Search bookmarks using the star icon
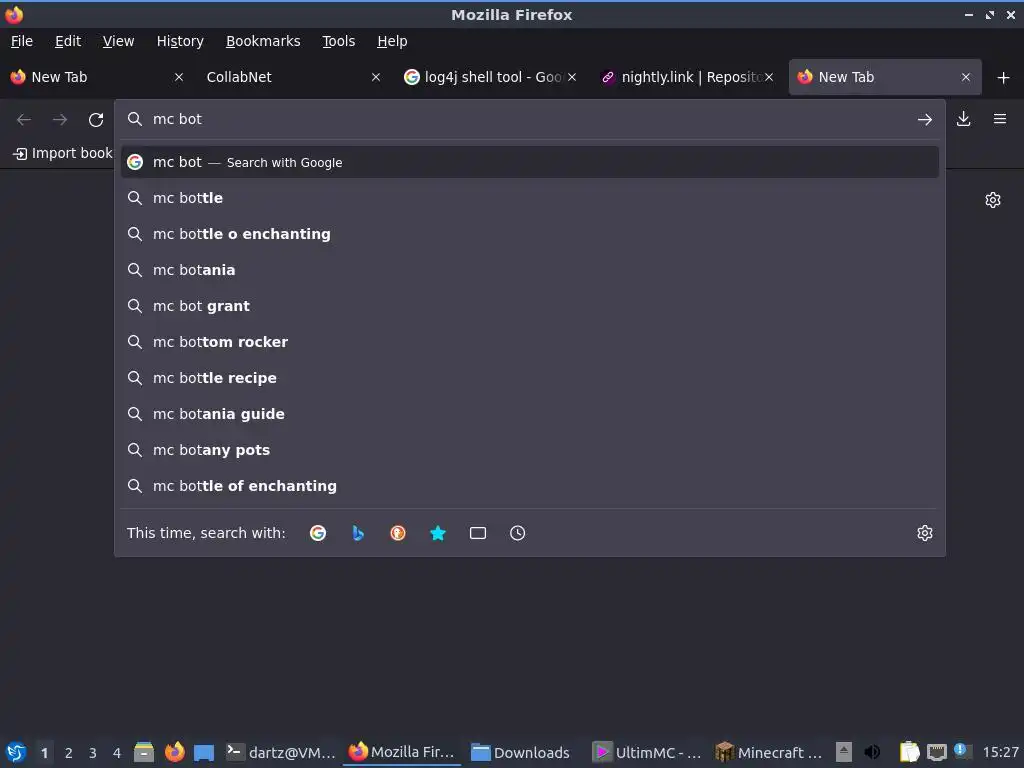This screenshot has width=1024, height=768. pos(438,533)
